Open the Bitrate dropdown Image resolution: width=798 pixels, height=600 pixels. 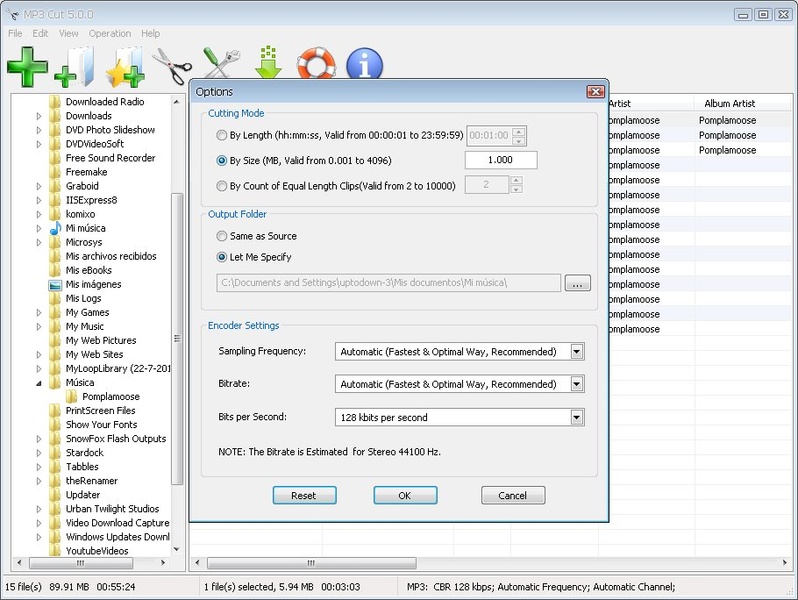tap(577, 384)
